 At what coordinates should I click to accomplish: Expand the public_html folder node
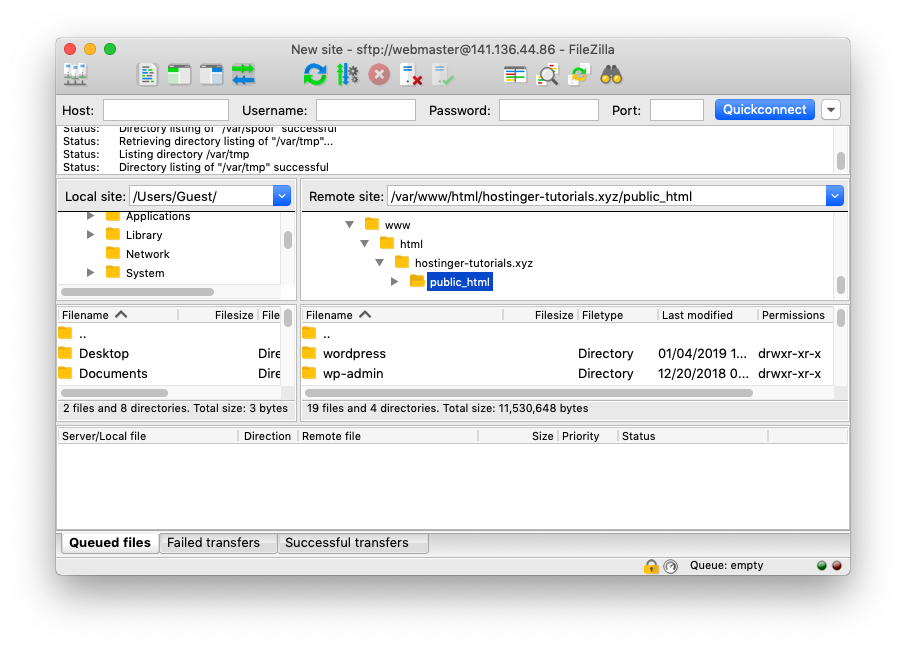point(395,282)
